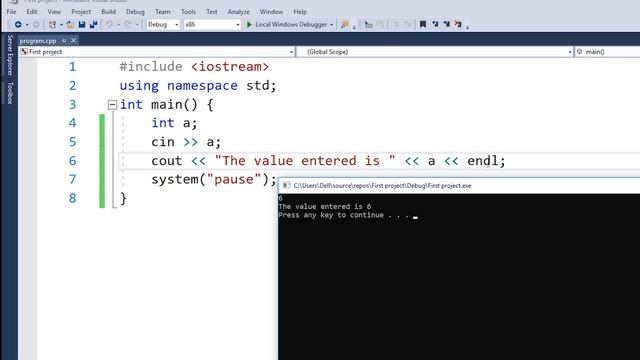The width and height of the screenshot is (640, 360).
Task: Open the Project menu
Action: [81, 12]
